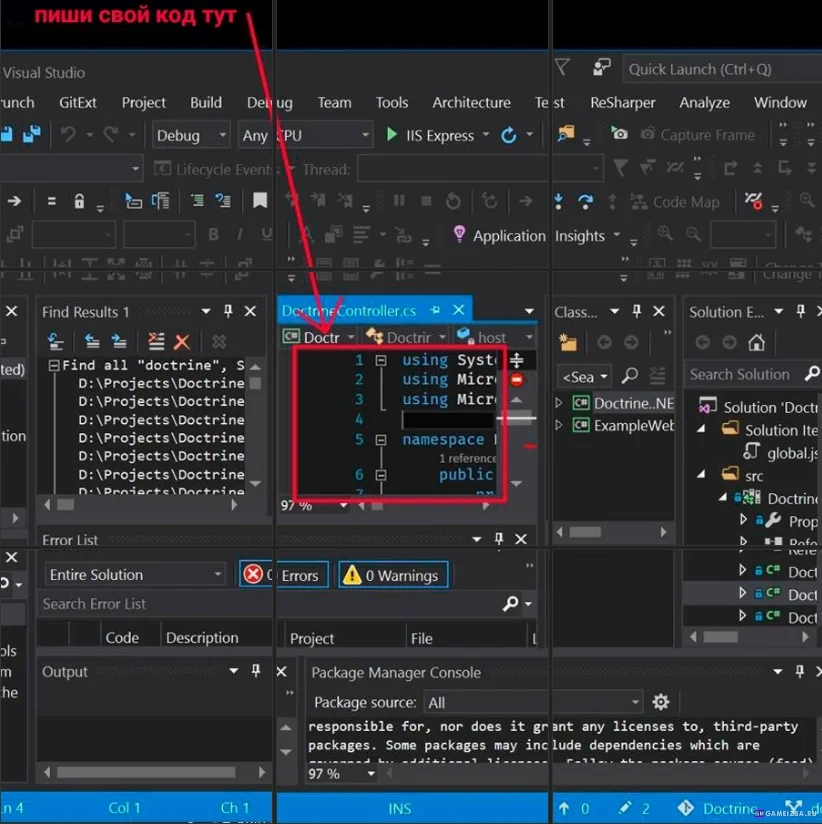
Task: Click the Restart debugging icon
Action: coord(453,201)
